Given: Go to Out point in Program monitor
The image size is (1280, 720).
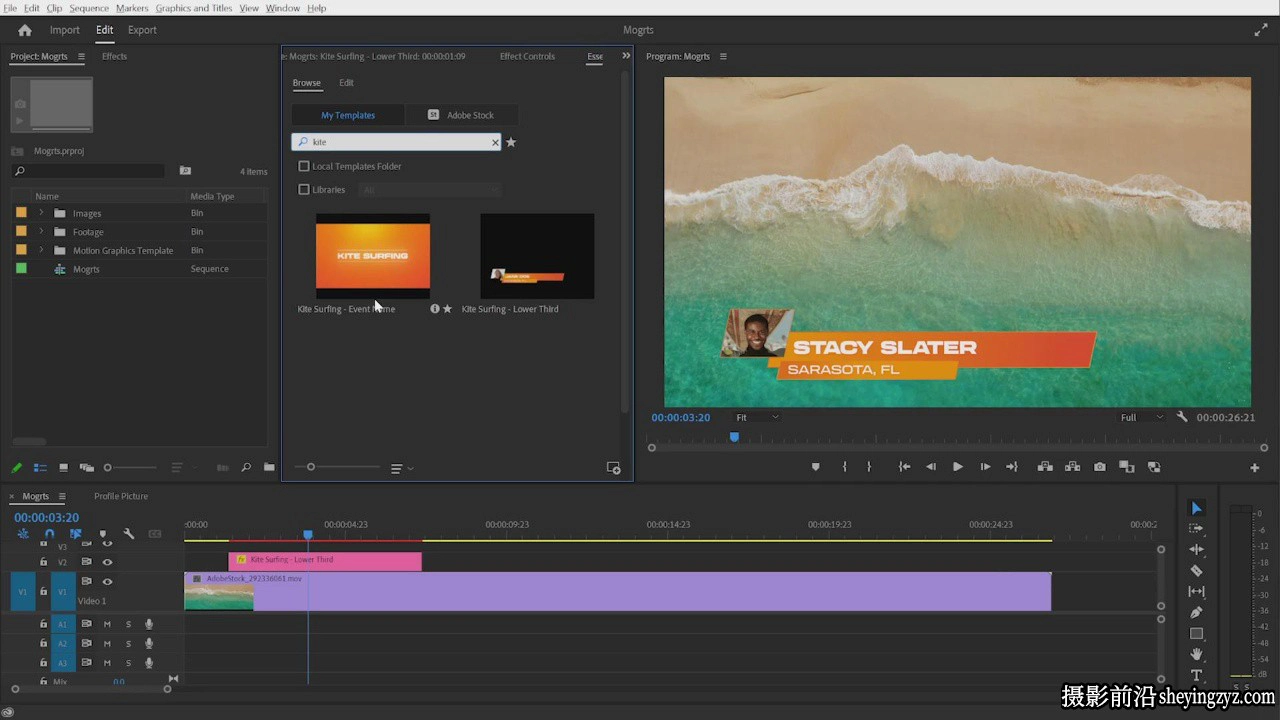Looking at the screenshot, I should (1012, 467).
